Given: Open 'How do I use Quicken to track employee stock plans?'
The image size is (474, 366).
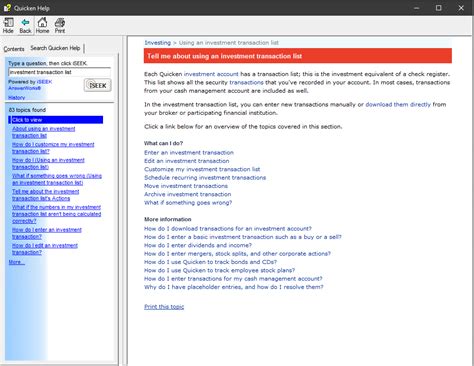Looking at the screenshot, I should [220, 270].
